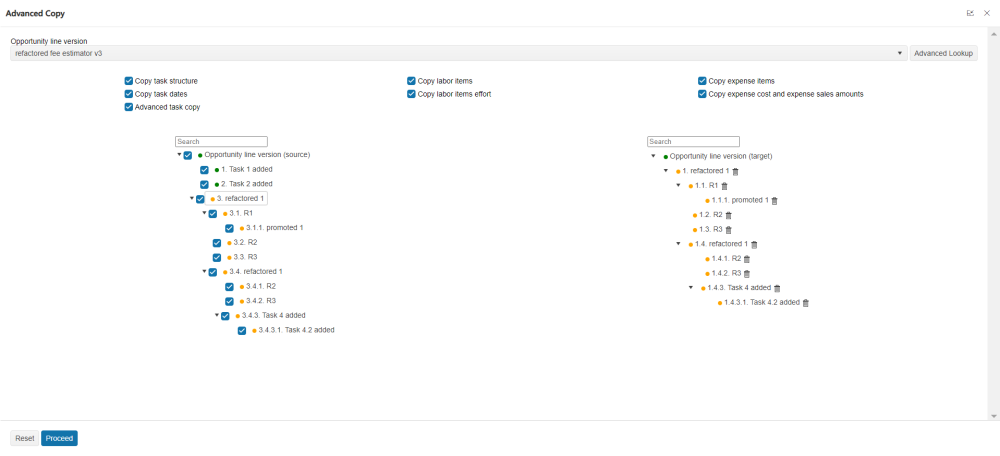Open Advanced Lookup
The height and width of the screenshot is (456, 1000).
click(943, 53)
